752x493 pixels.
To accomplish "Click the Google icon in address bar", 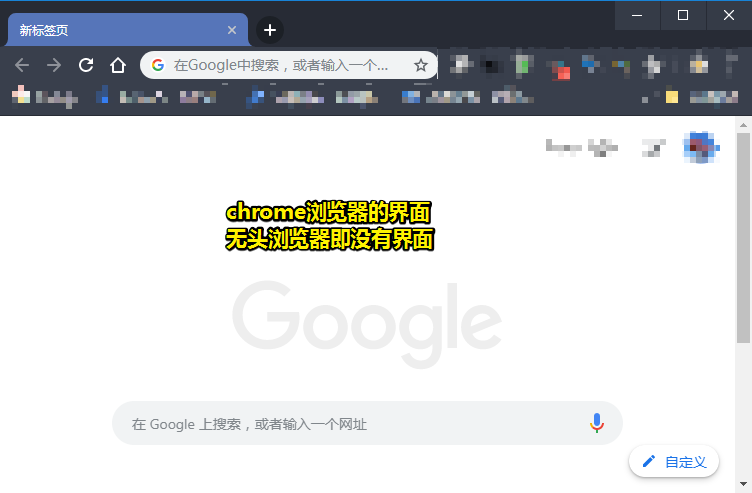I will click(x=158, y=65).
